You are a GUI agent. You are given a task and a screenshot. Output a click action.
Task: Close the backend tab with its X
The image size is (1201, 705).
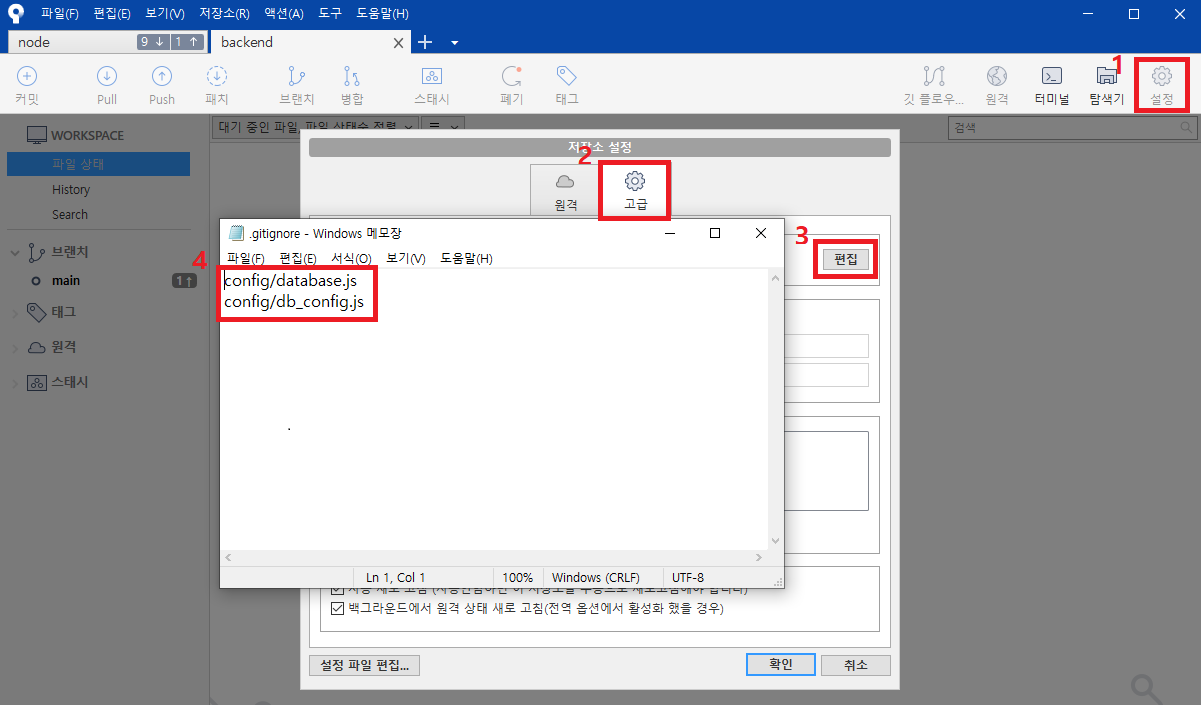398,43
